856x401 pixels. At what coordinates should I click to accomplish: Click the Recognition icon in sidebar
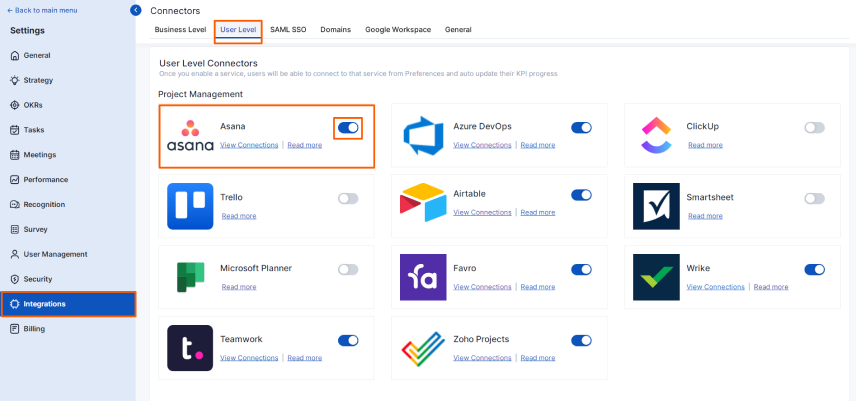point(15,205)
